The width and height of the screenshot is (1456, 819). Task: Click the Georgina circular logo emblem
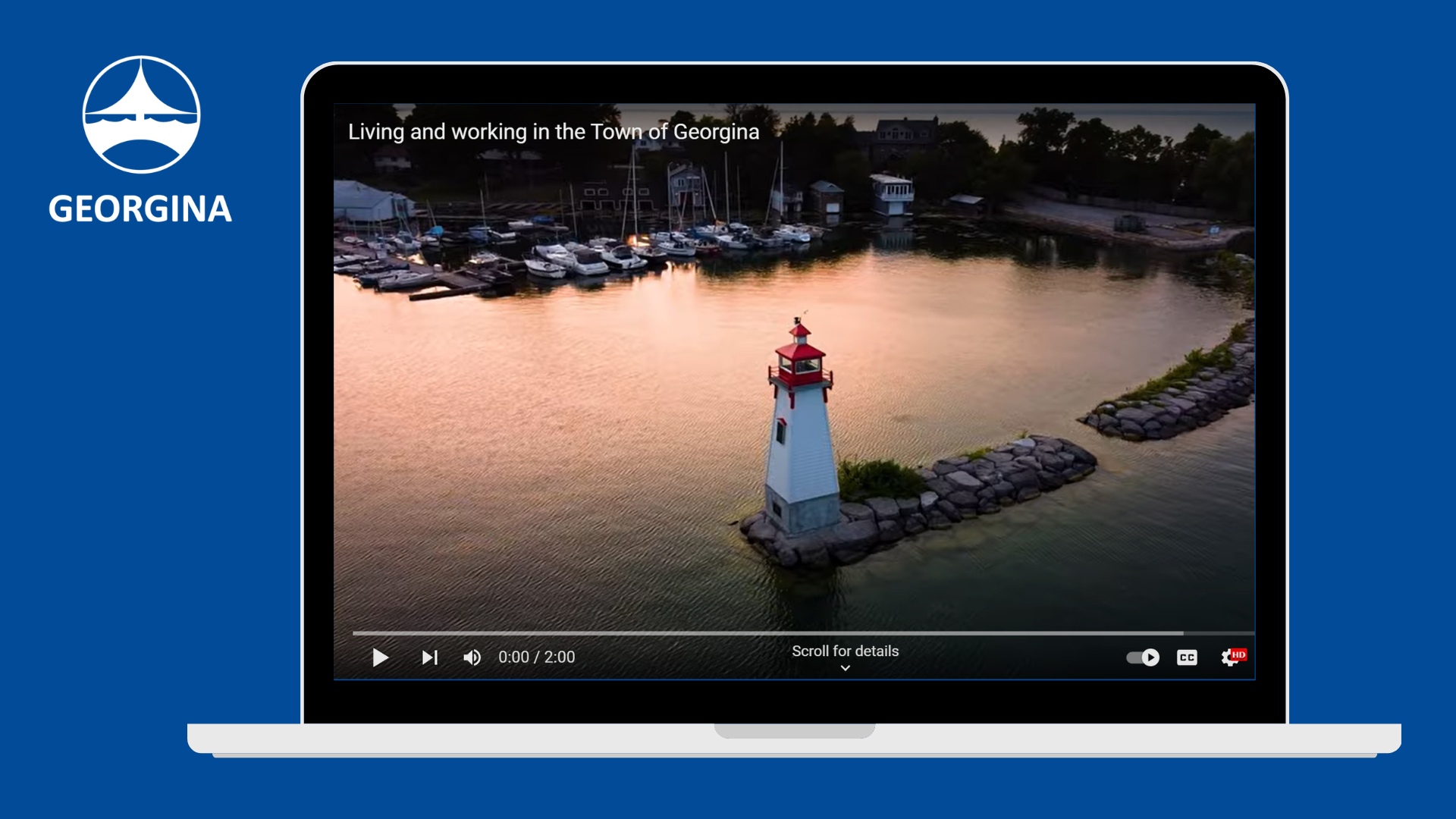(141, 115)
